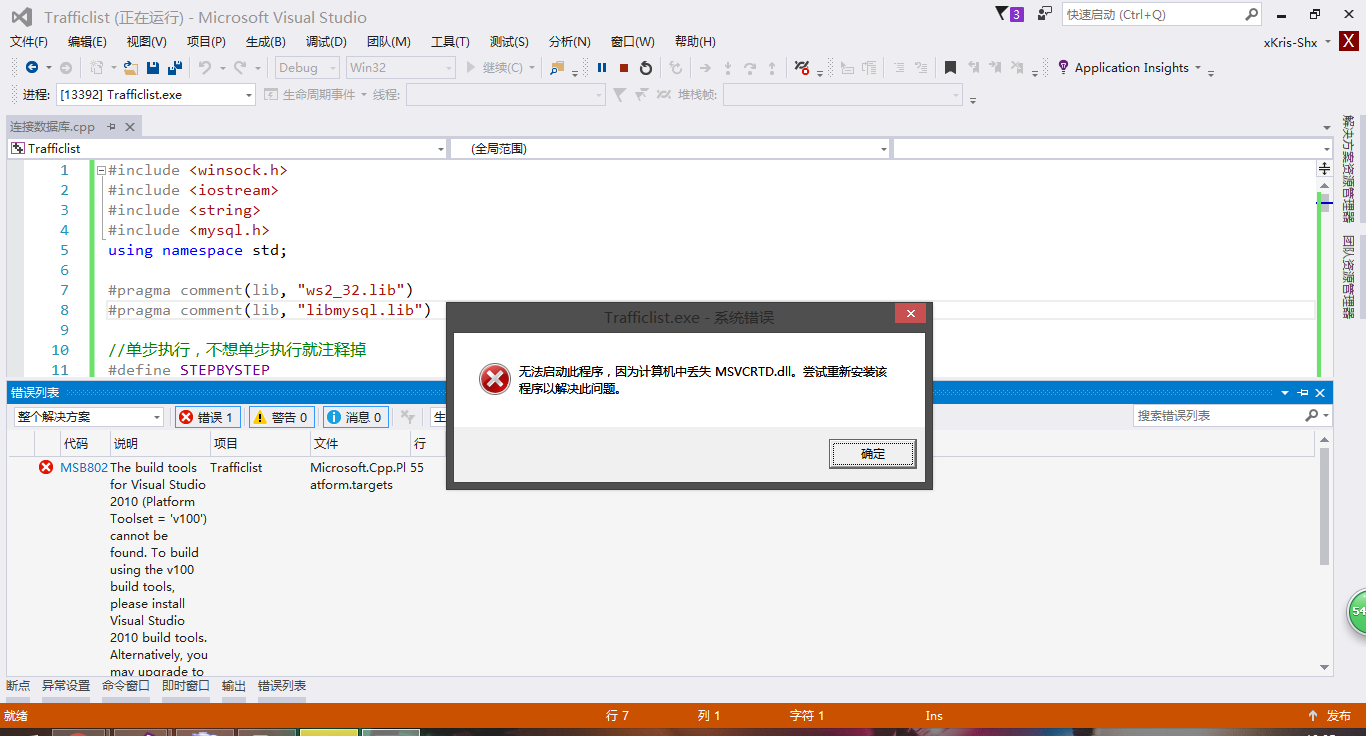Click the Send Feedback icon

[1045, 14]
